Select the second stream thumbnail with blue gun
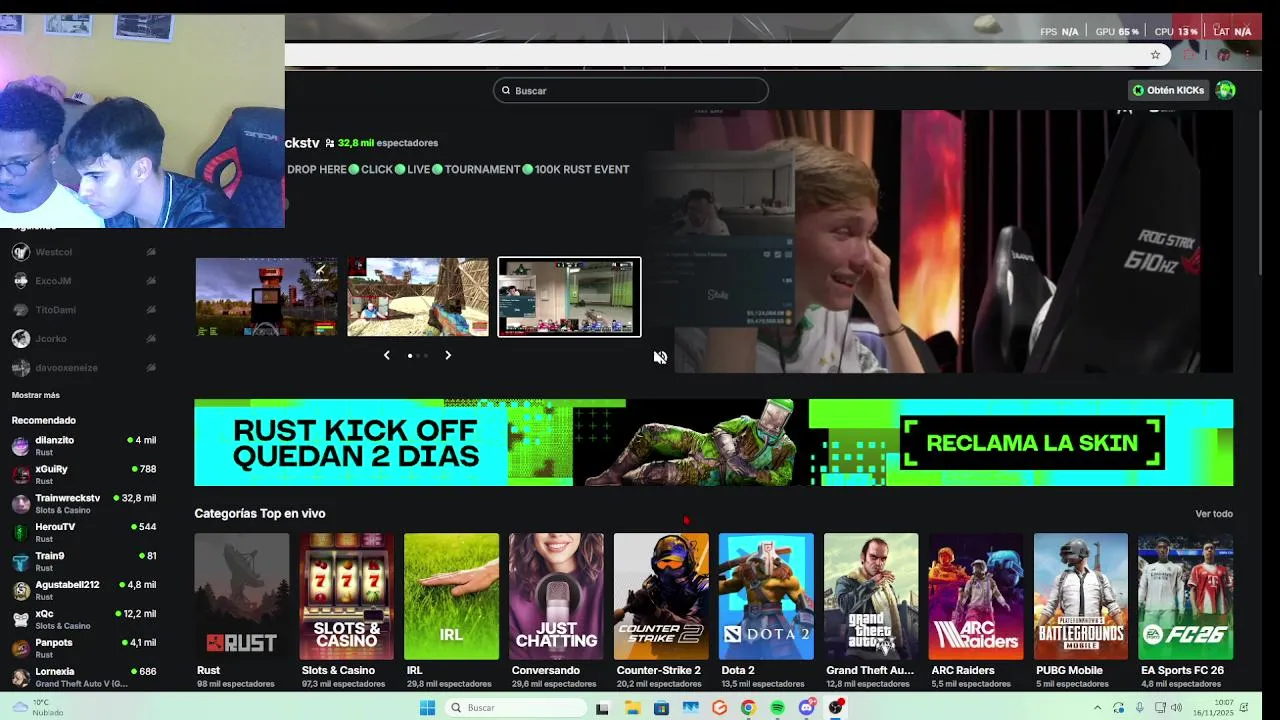Viewport: 1280px width, 720px height. click(418, 297)
